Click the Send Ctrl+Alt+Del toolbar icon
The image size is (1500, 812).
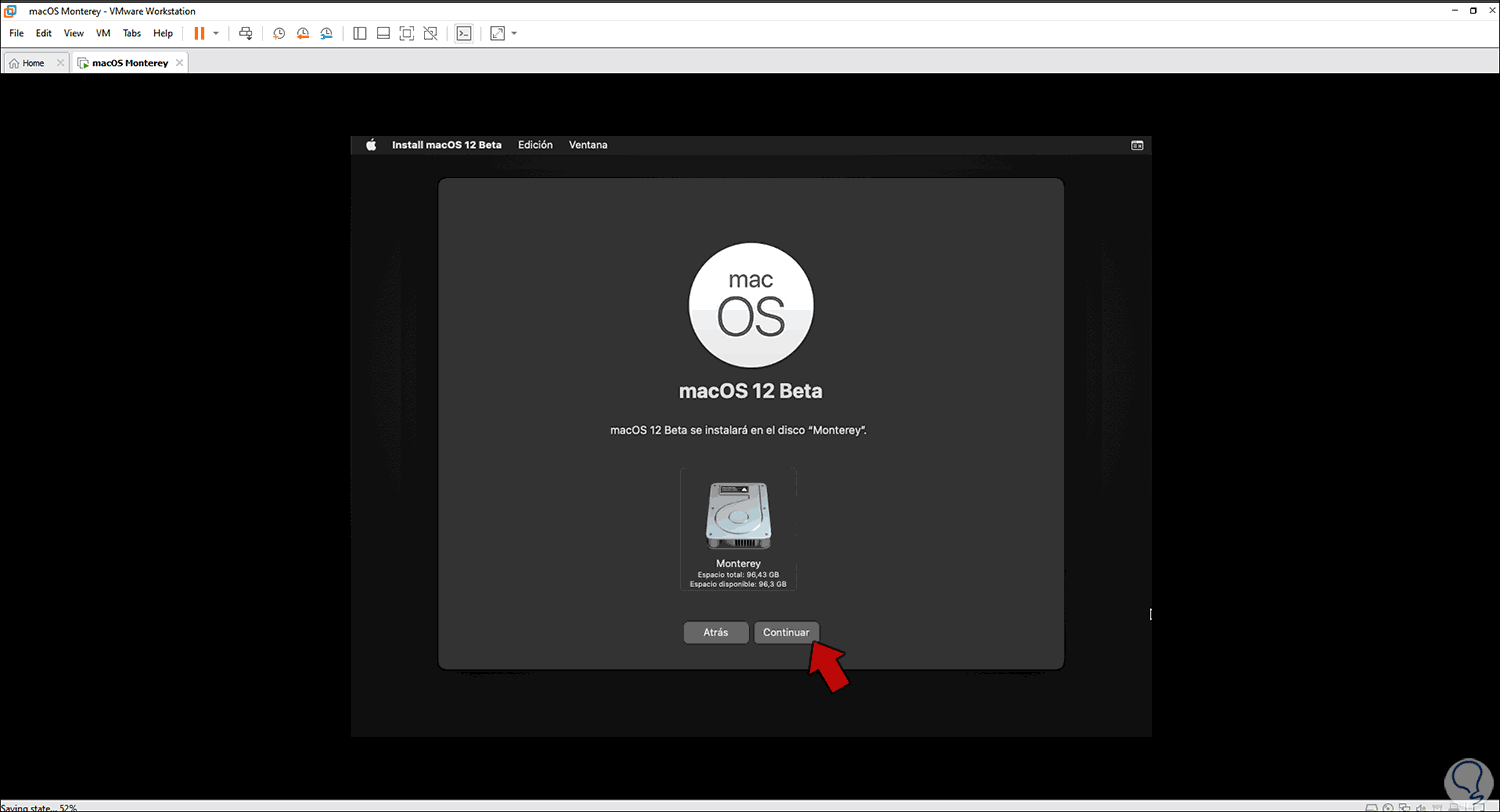[x=246, y=33]
